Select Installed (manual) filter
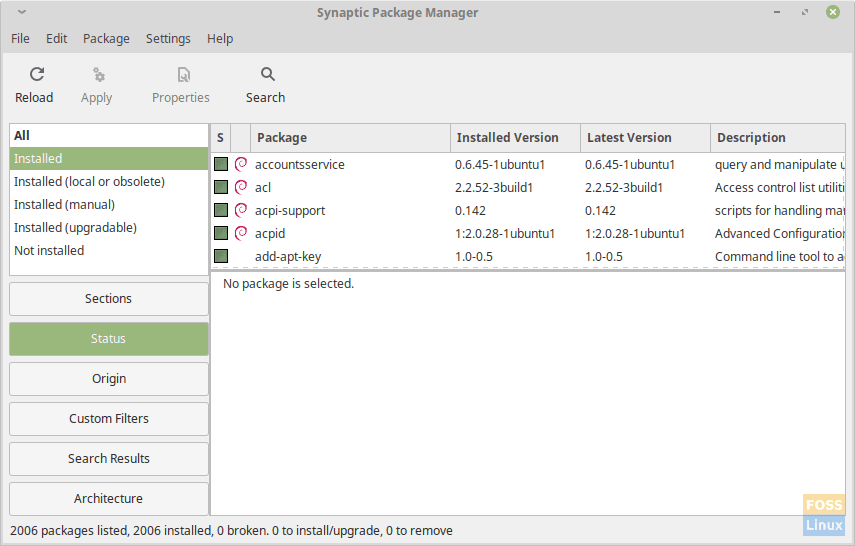The width and height of the screenshot is (855, 546). pyautogui.click(x=109, y=205)
